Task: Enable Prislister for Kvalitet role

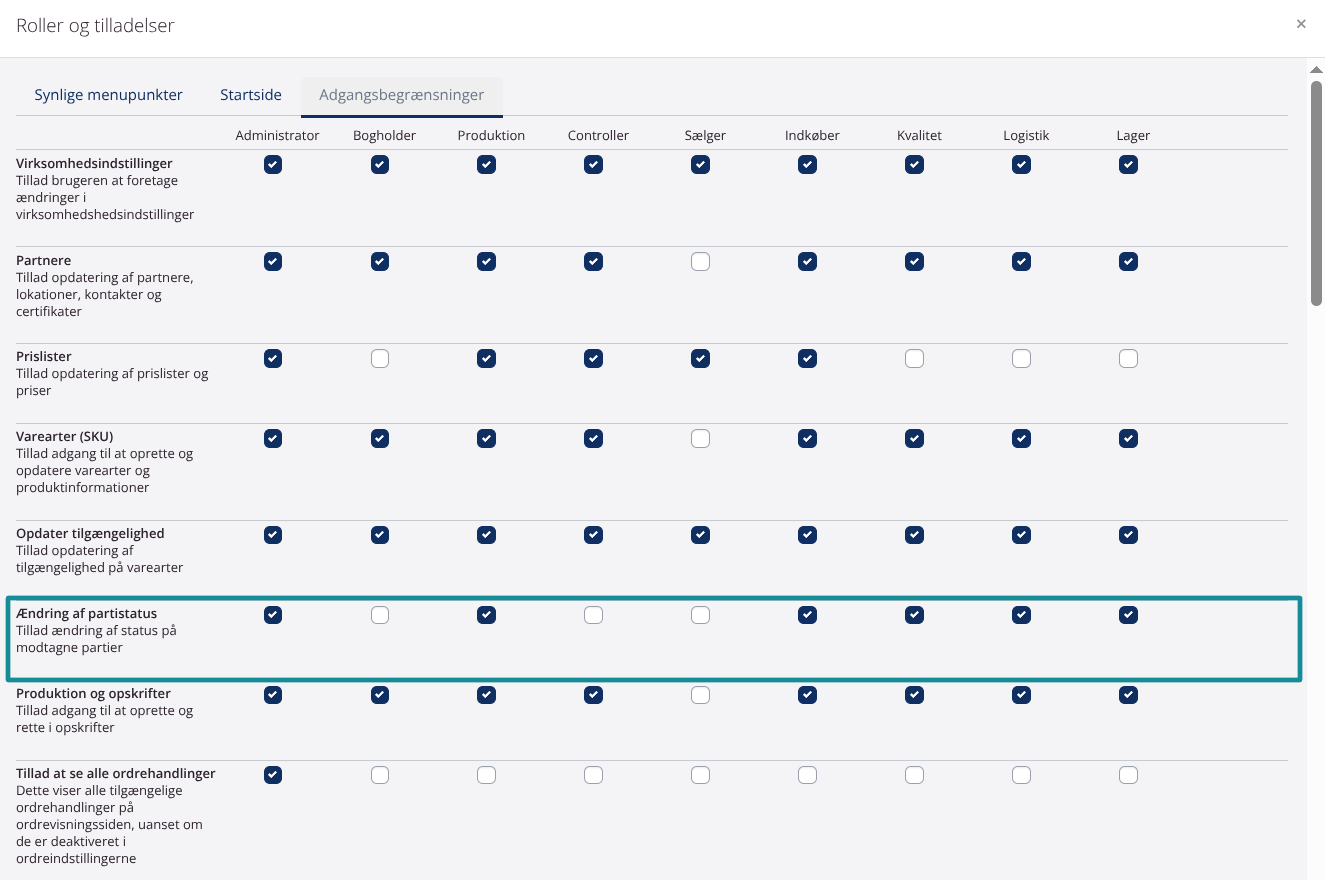Action: tap(914, 358)
